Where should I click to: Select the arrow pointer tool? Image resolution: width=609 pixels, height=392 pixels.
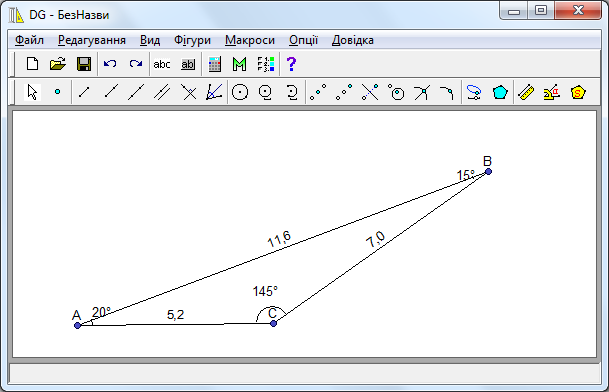[32, 92]
